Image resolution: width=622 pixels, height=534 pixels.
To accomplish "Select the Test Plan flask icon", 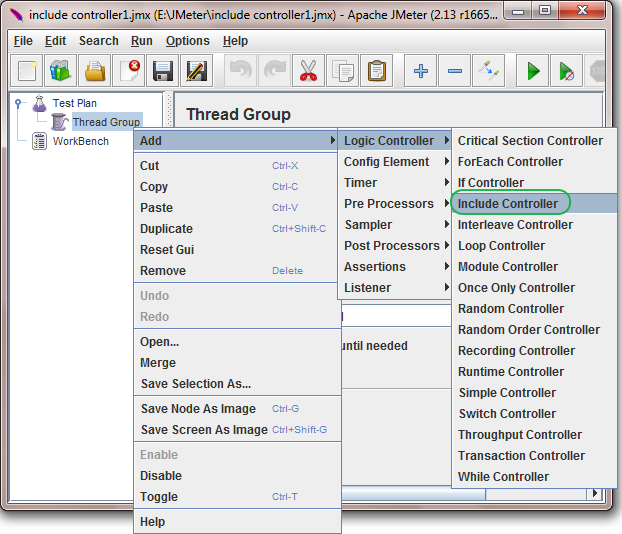I will tap(40, 103).
